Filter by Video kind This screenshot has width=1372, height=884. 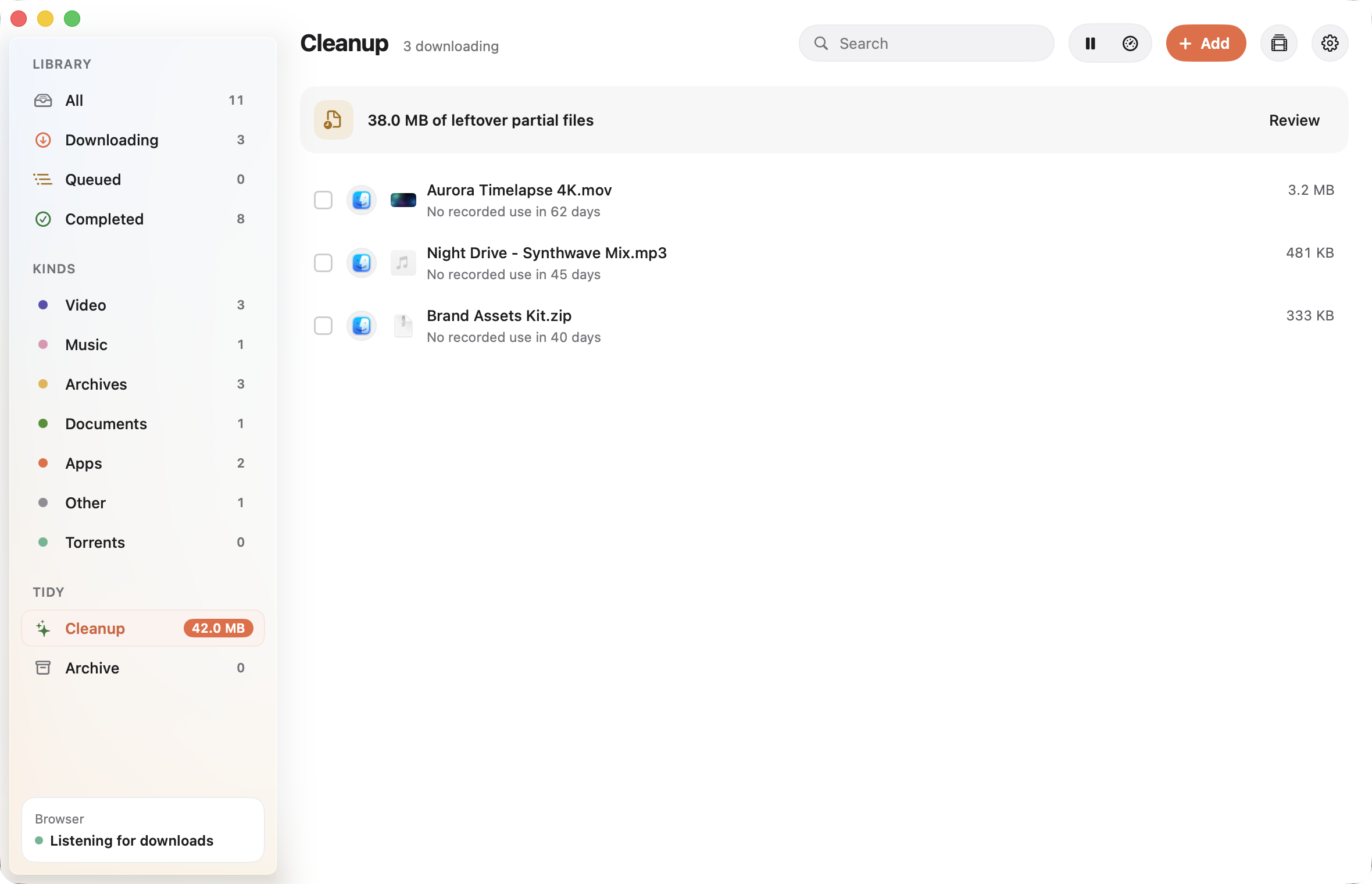143,305
